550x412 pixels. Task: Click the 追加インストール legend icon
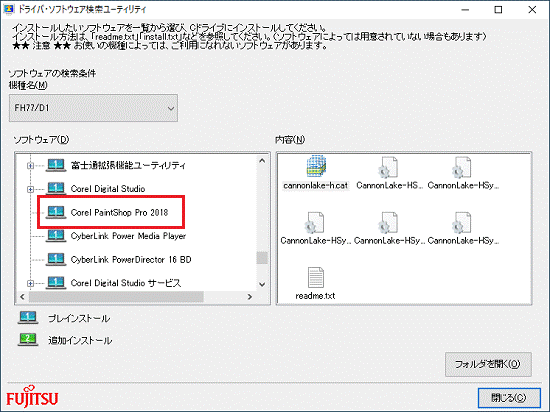click(x=28, y=339)
